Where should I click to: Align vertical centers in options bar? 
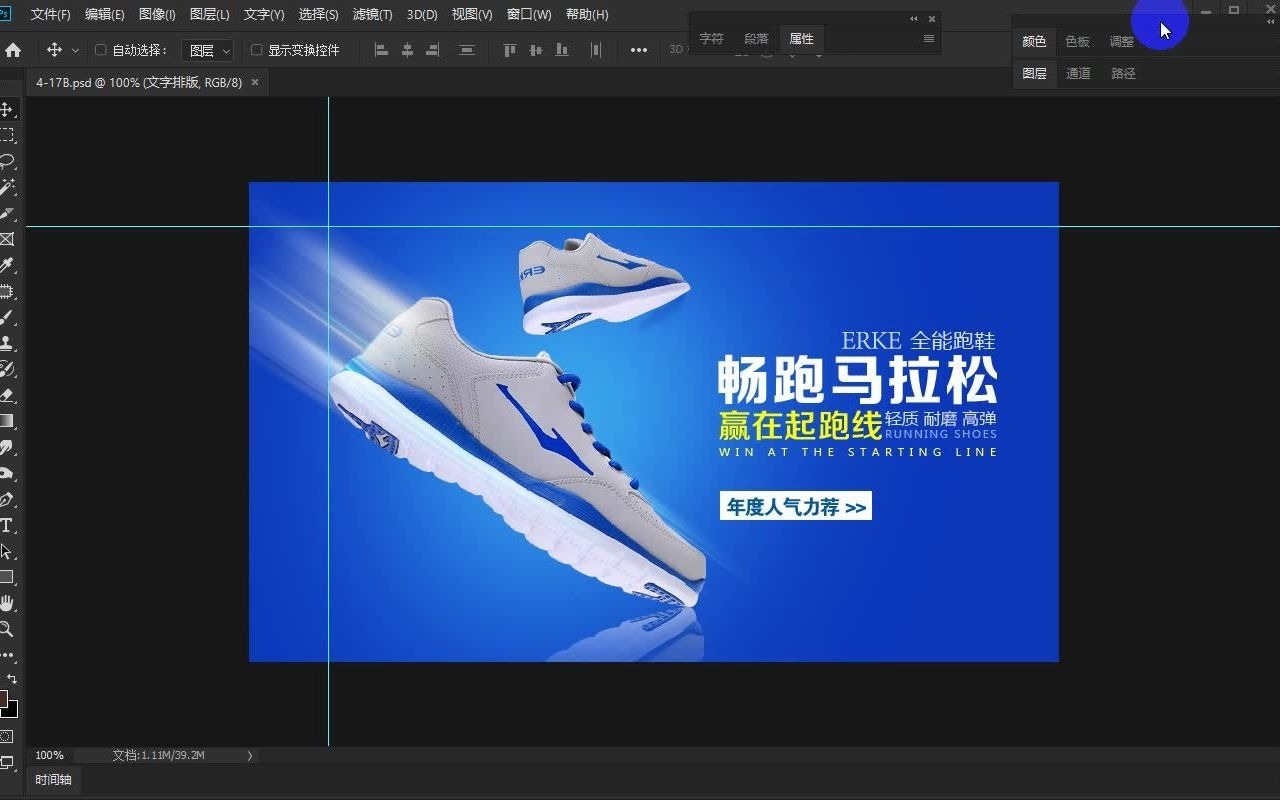536,50
